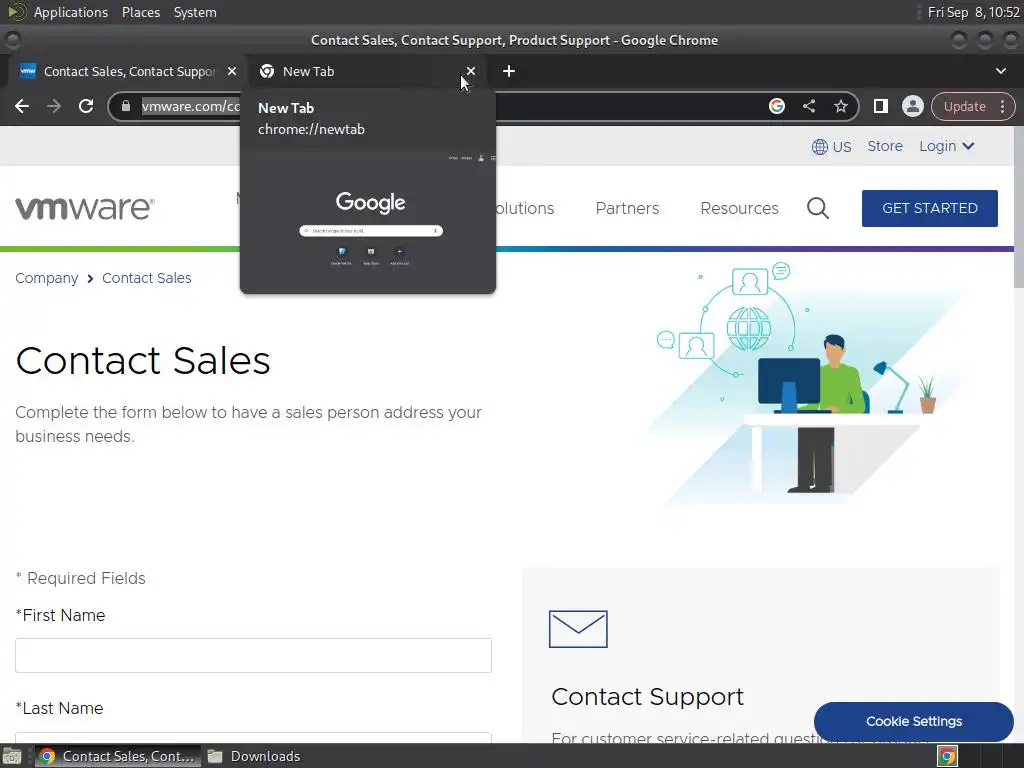This screenshot has height=768, width=1024.
Task: Click the GNOME menu icon beside Applications
Action: [16, 12]
